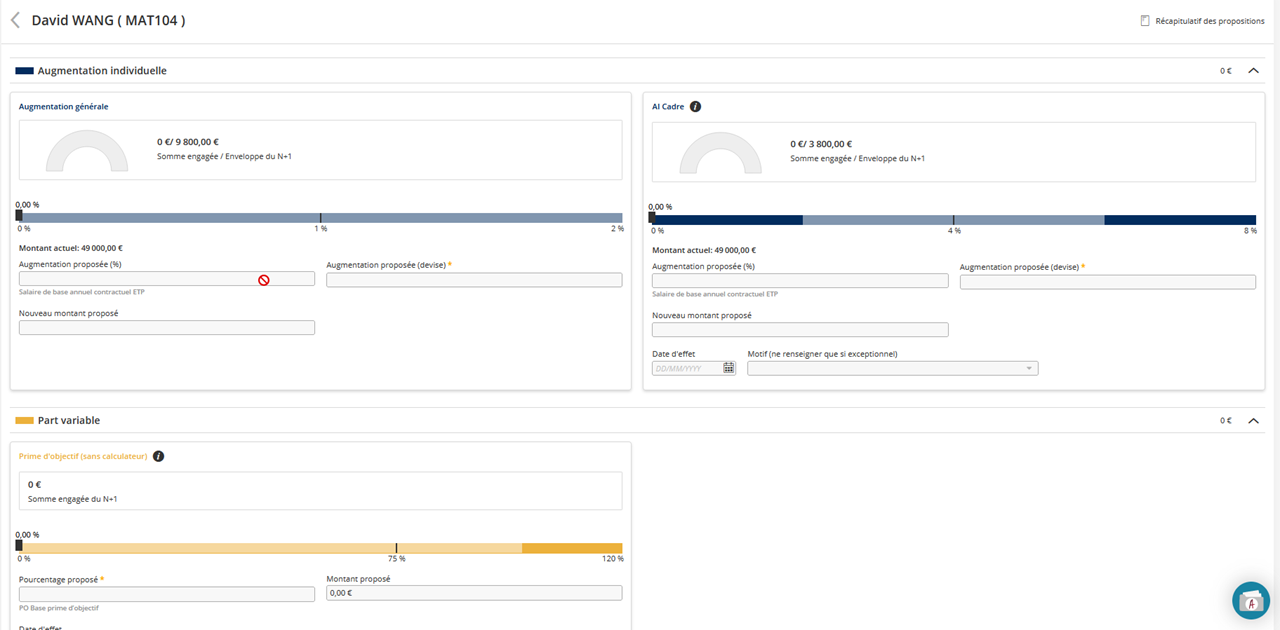
Task: Click the back arrow beside David WANG
Action: 15,20
